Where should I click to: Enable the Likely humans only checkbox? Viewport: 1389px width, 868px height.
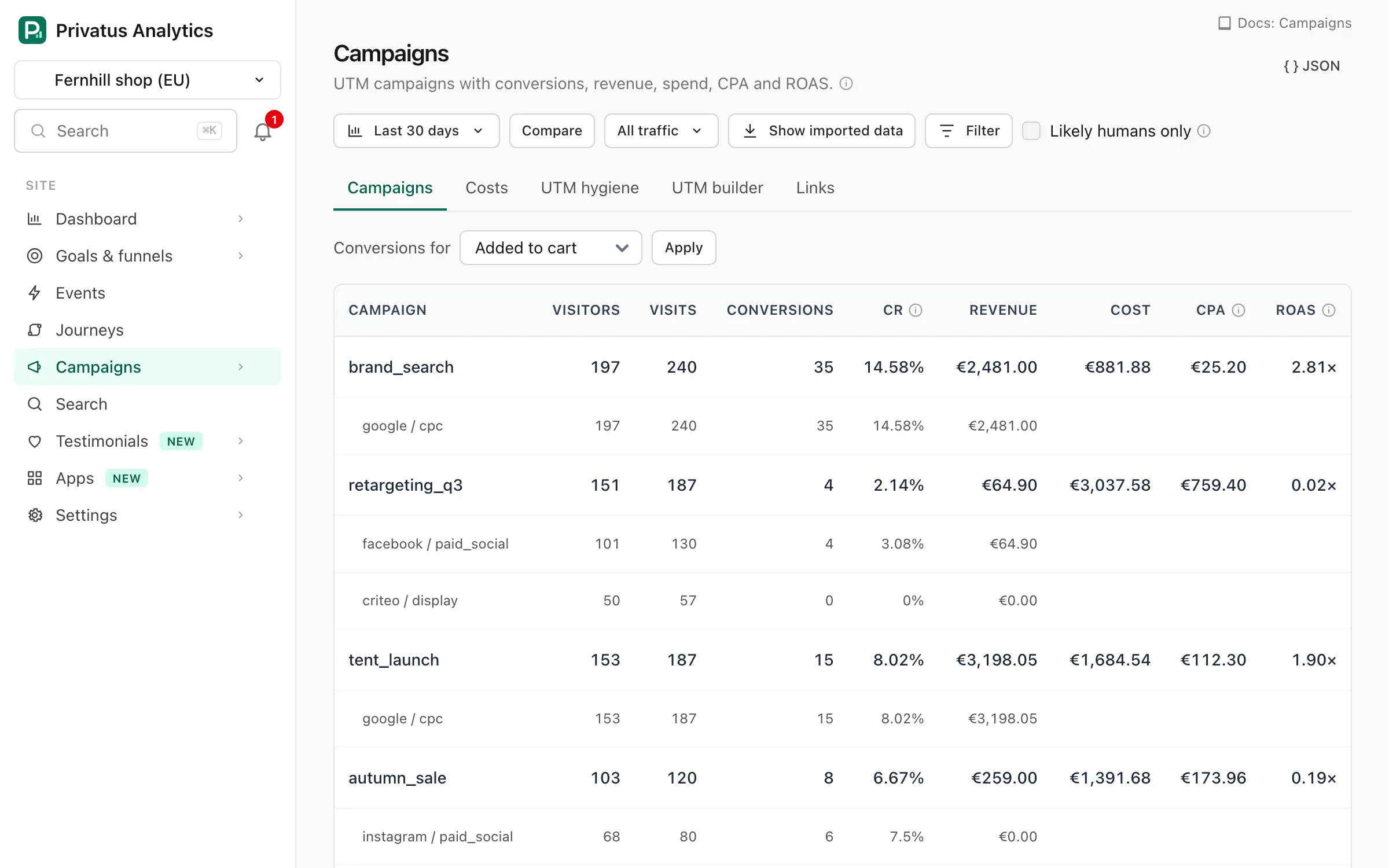(1031, 131)
